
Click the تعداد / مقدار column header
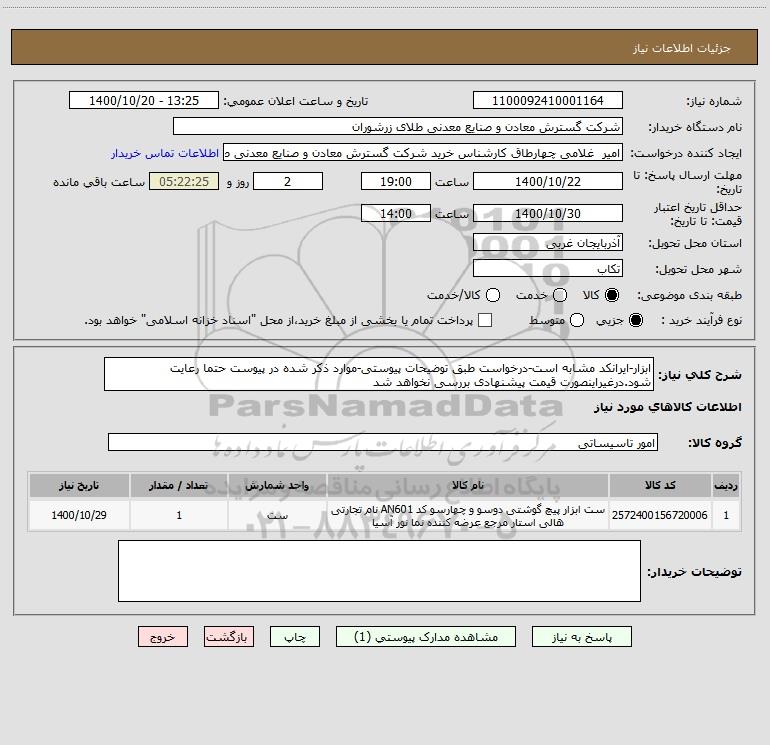[x=179, y=485]
